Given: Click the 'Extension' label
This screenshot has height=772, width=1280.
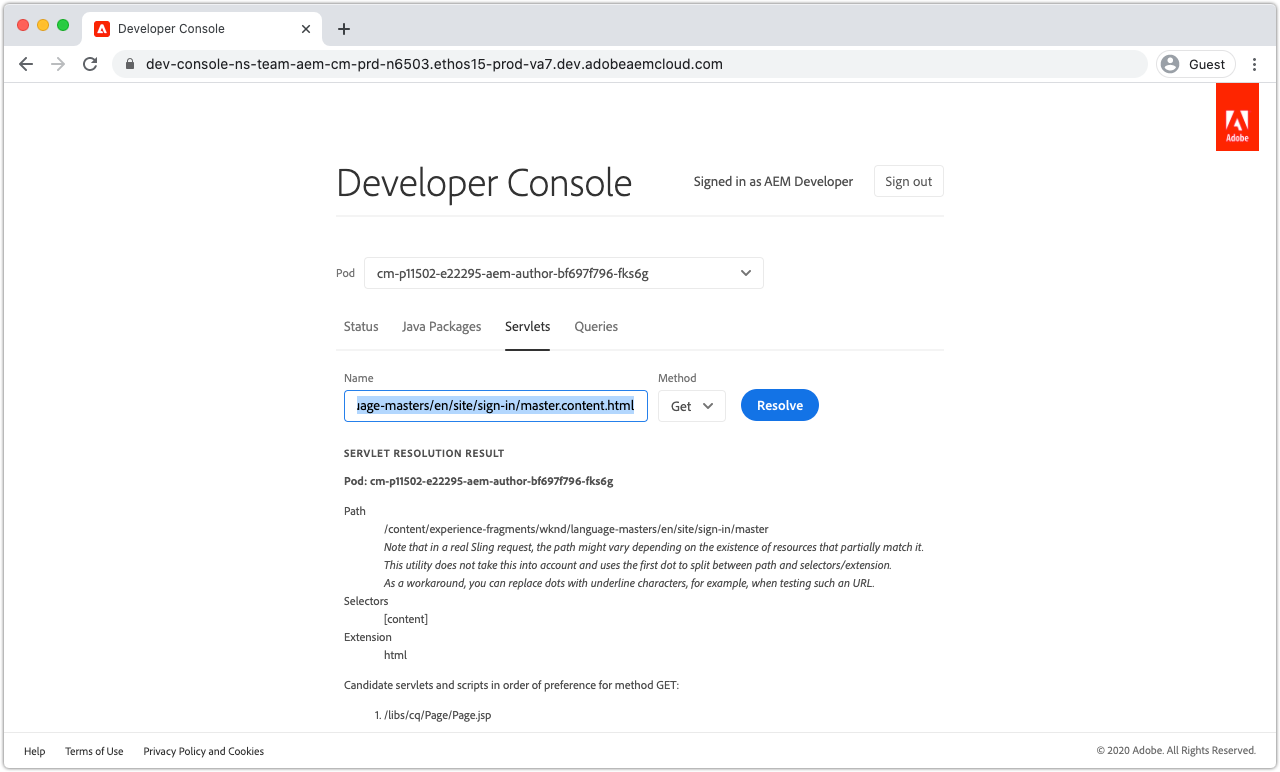Looking at the screenshot, I should tap(368, 637).
